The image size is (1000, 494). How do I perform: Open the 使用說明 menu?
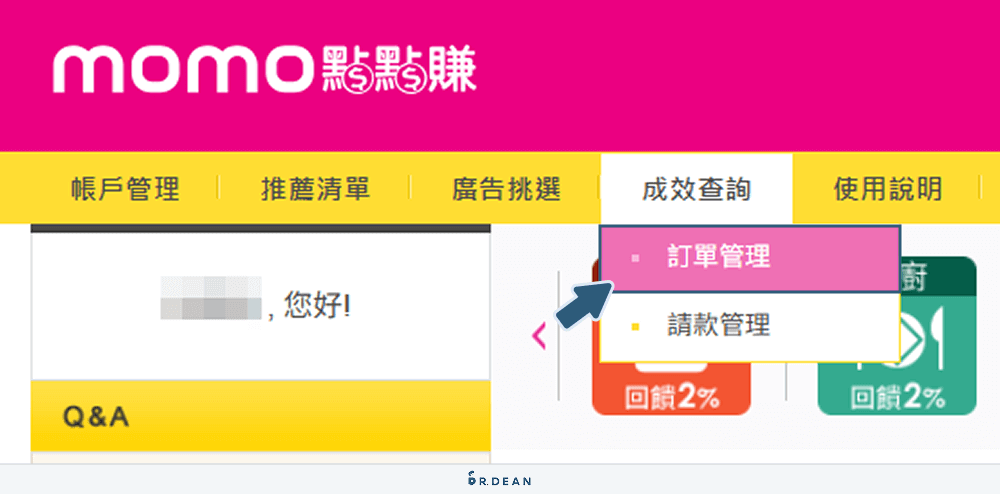(x=887, y=189)
